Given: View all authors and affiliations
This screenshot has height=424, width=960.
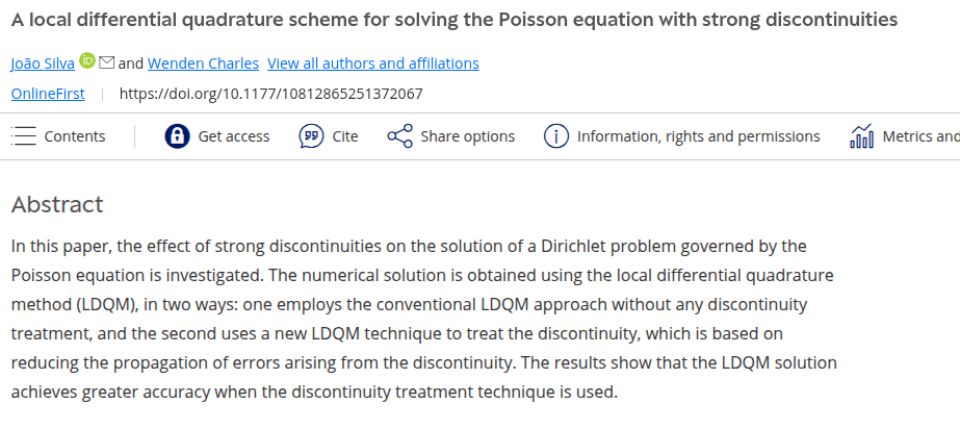Looking at the screenshot, I should [373, 63].
